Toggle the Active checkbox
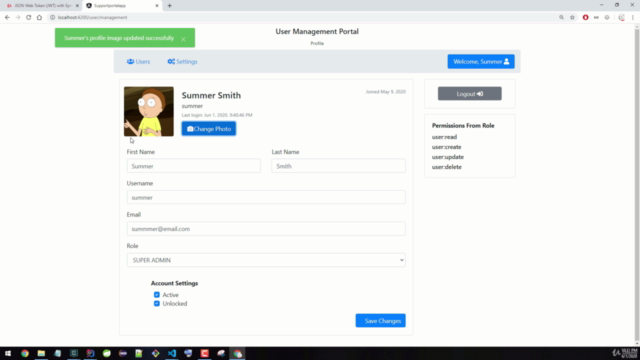This screenshot has height=360, width=640. pyautogui.click(x=157, y=295)
